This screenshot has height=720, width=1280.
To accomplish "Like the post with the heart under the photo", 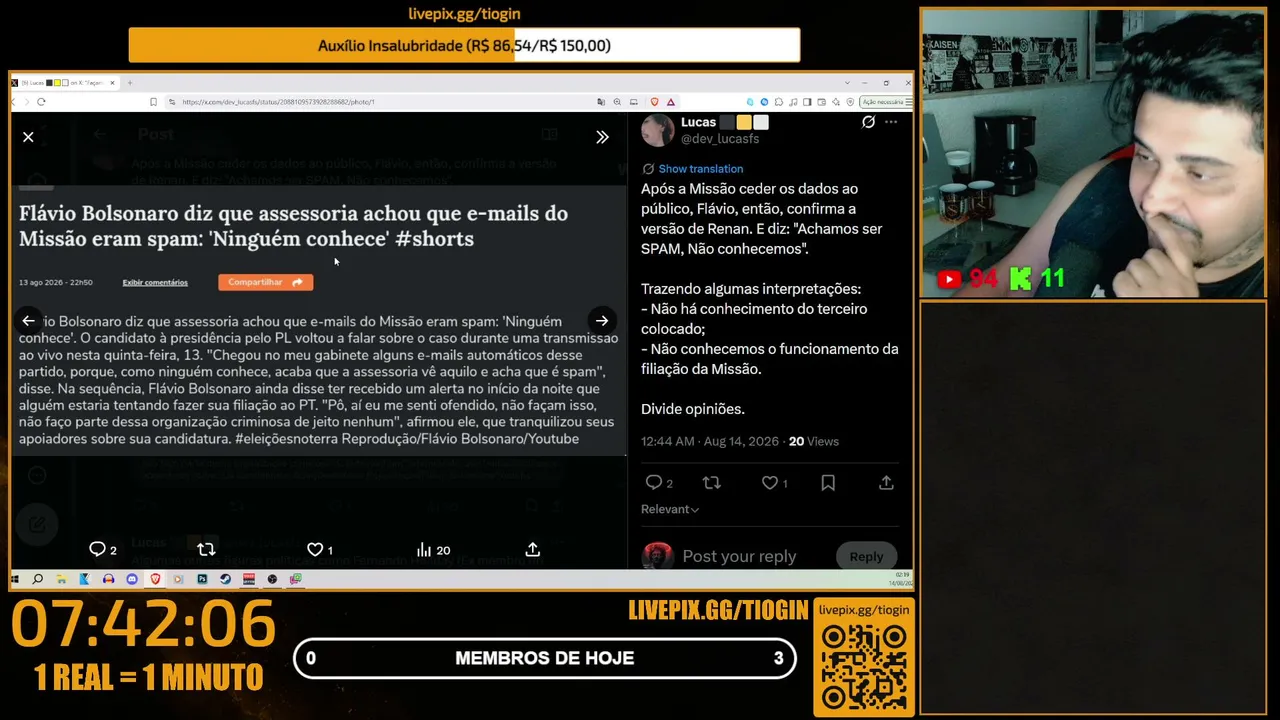I will [315, 549].
